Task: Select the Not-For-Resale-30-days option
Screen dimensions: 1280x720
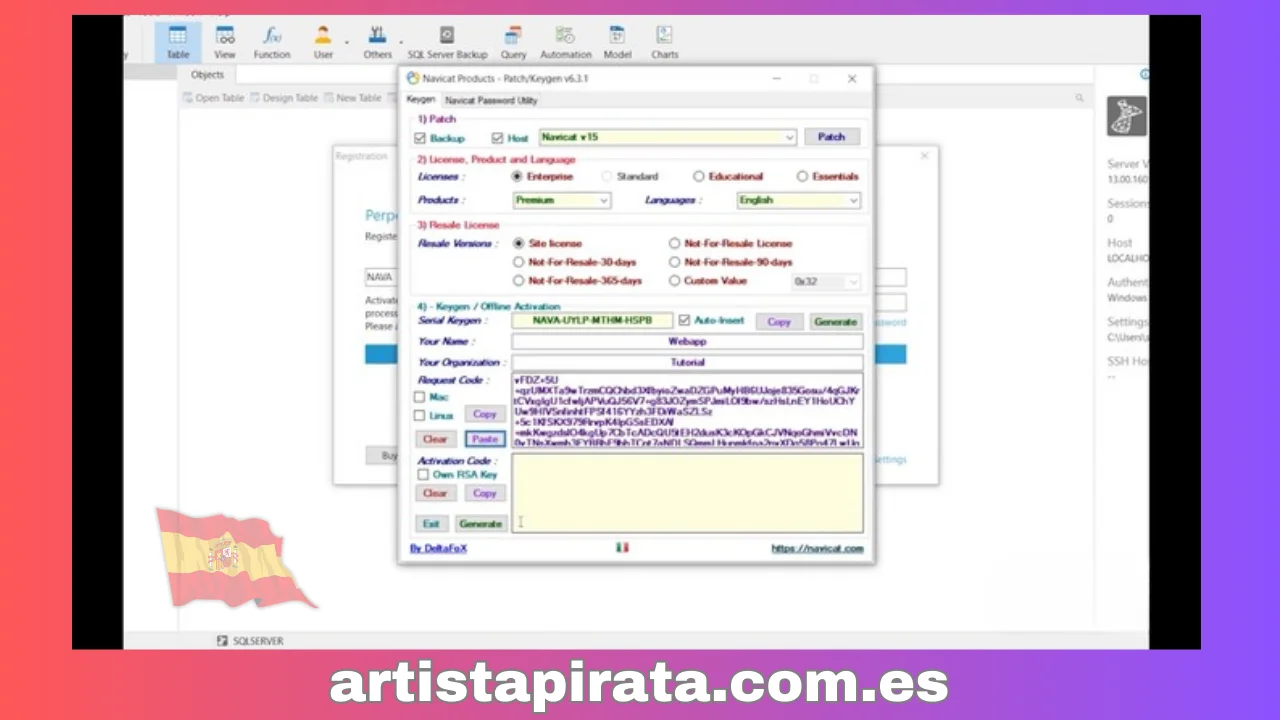Action: (x=518, y=262)
